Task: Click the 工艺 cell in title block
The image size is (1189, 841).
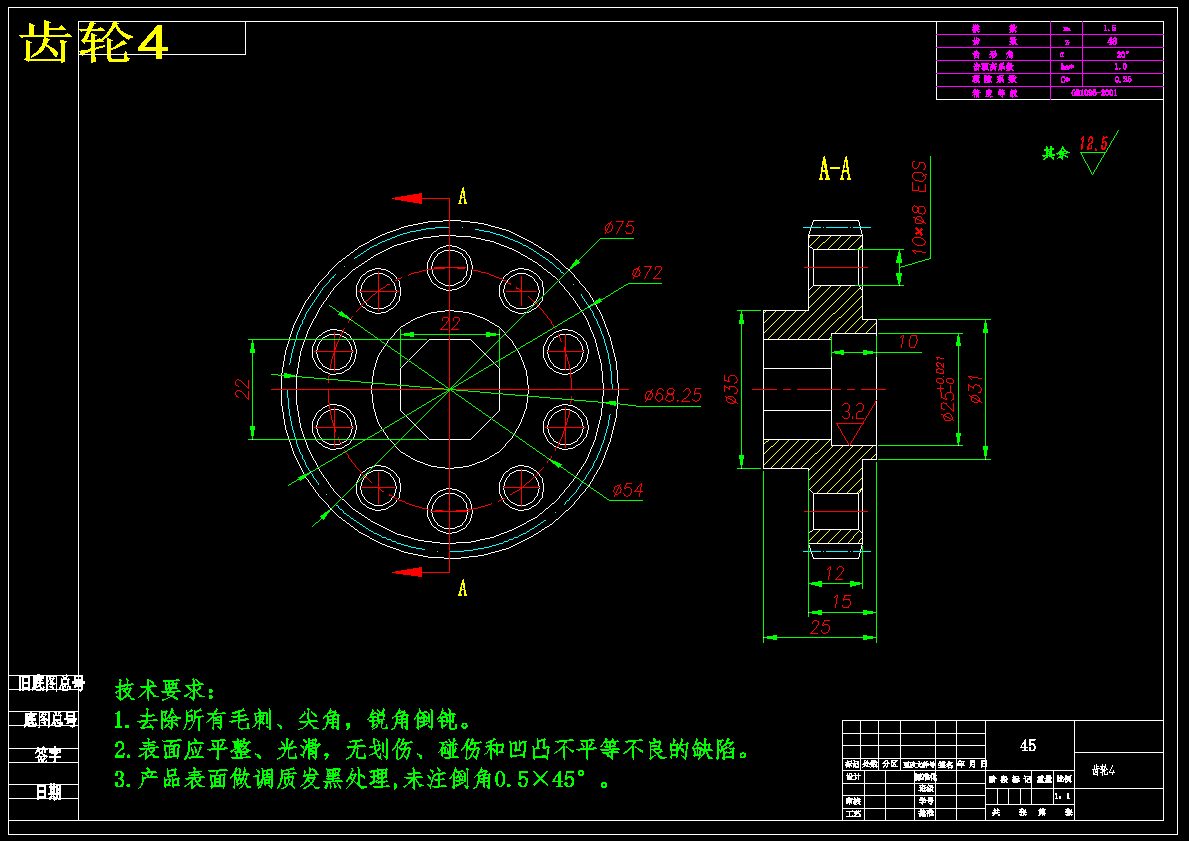Action: coord(853,814)
